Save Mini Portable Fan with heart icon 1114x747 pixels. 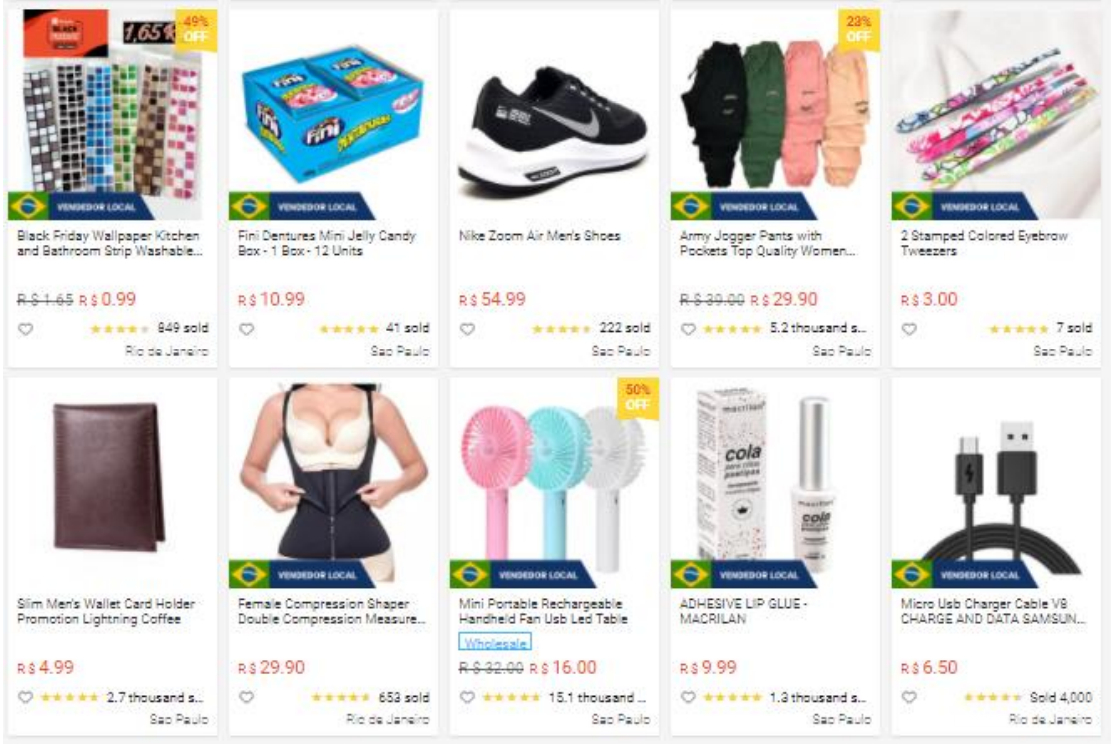(467, 697)
